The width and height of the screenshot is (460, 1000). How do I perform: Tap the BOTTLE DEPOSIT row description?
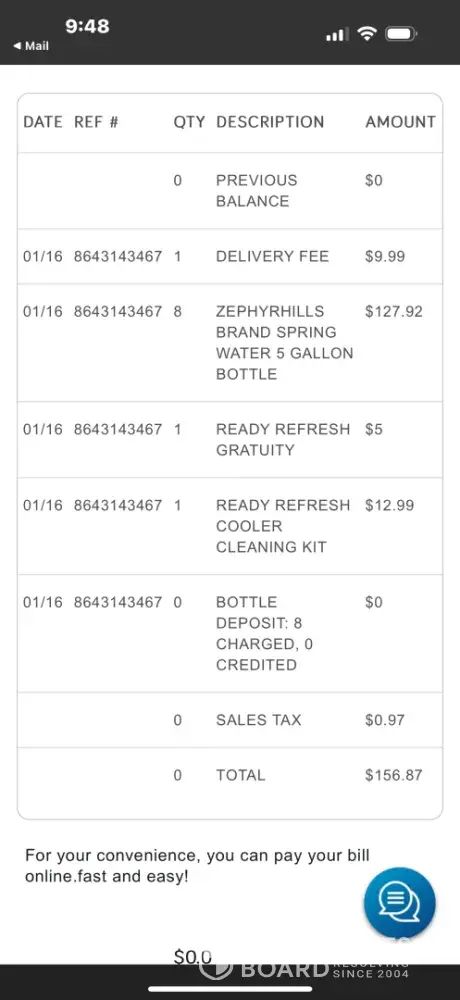[264, 633]
